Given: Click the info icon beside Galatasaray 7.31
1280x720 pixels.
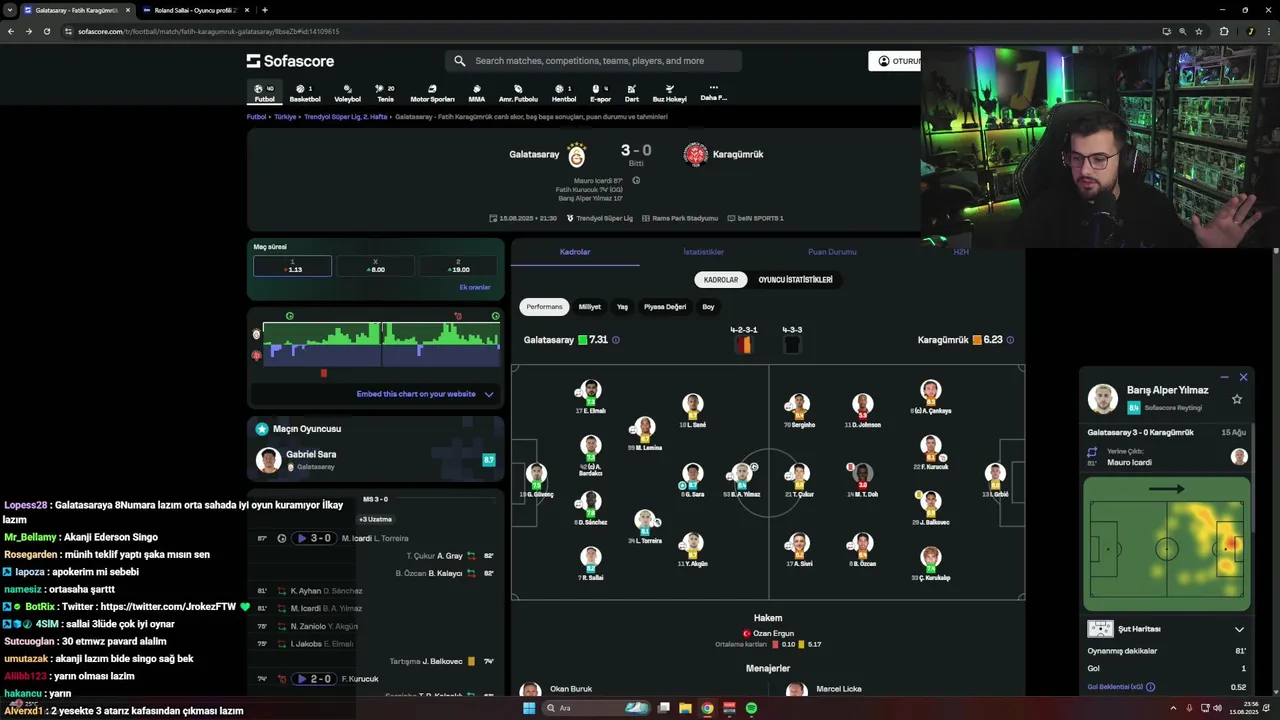Looking at the screenshot, I should [x=615, y=340].
